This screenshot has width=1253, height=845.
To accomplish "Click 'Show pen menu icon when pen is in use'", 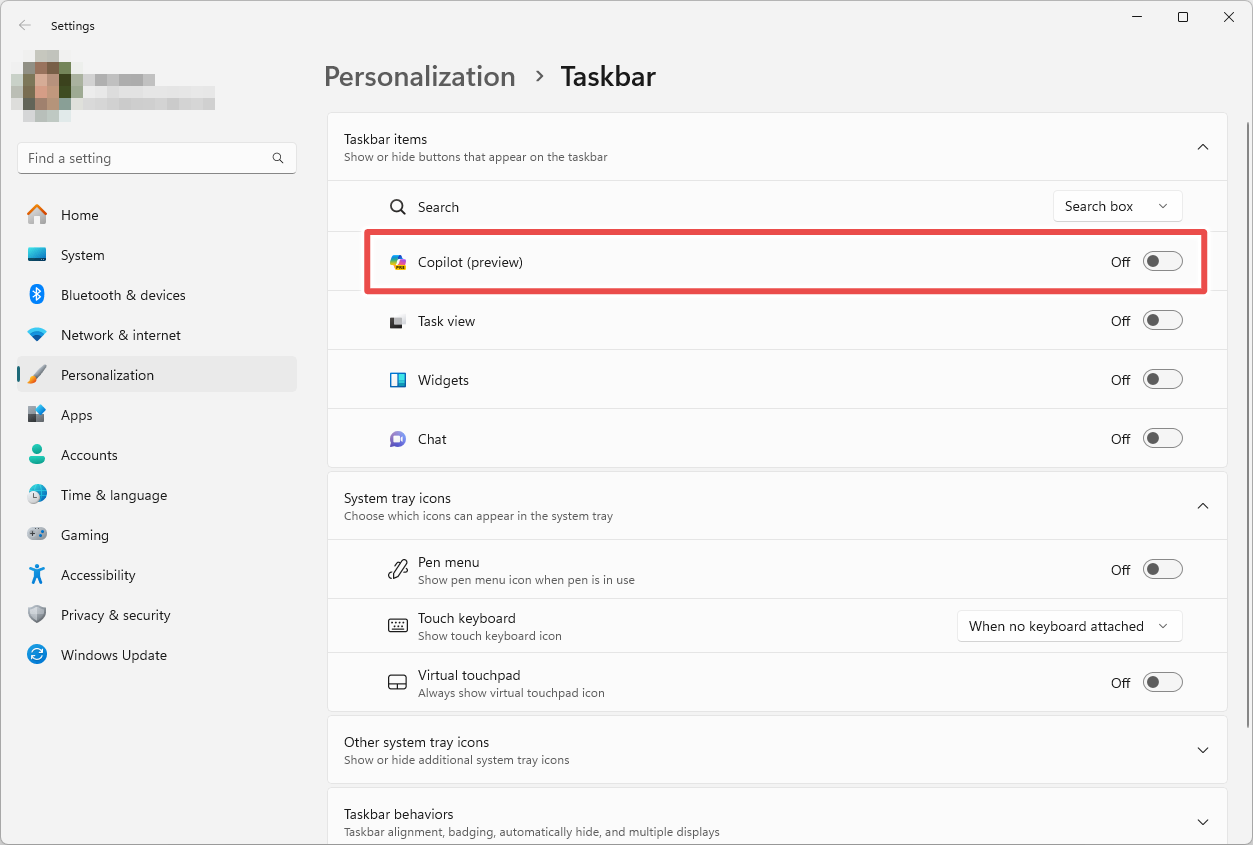I will [526, 580].
